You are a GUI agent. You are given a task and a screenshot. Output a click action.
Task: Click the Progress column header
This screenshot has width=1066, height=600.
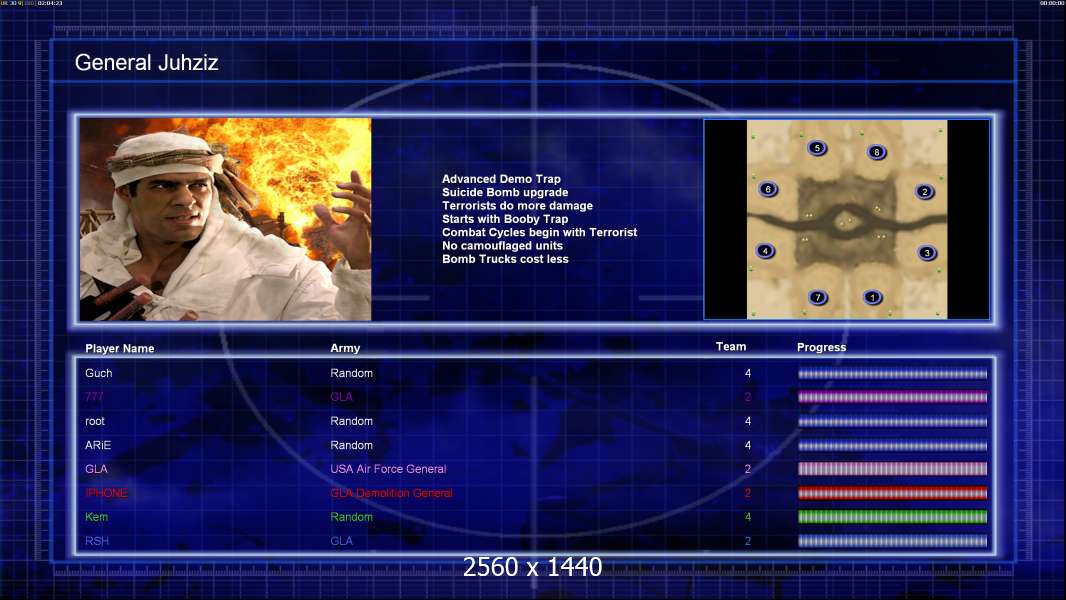[821, 347]
